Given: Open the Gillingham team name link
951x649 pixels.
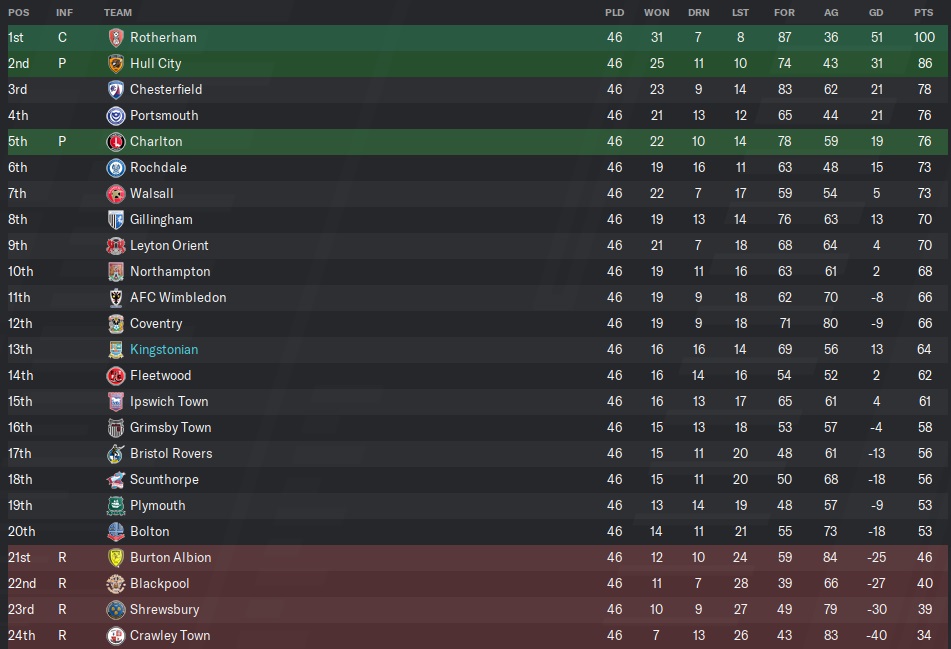Looking at the screenshot, I should pos(161,219).
